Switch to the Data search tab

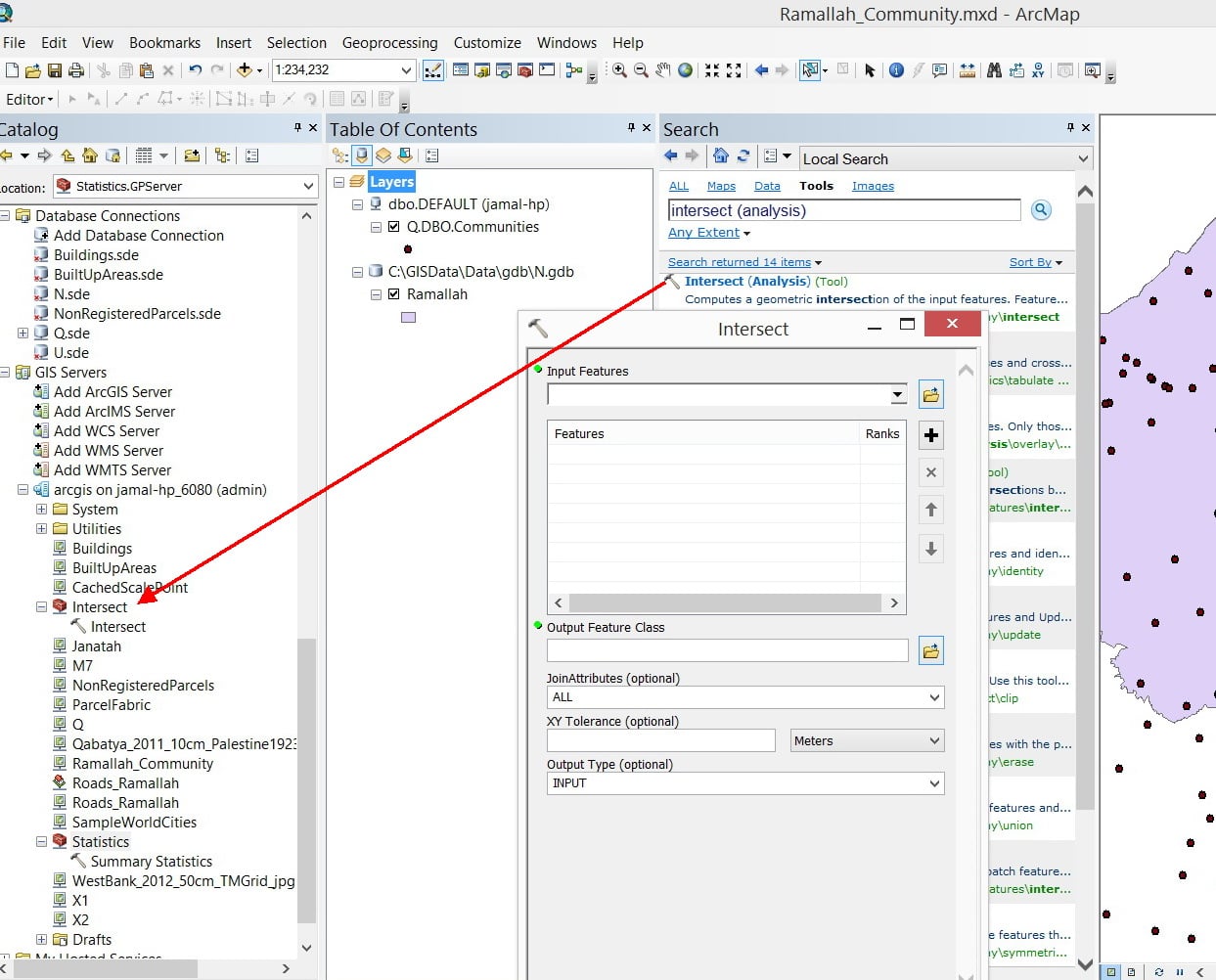coord(767,186)
